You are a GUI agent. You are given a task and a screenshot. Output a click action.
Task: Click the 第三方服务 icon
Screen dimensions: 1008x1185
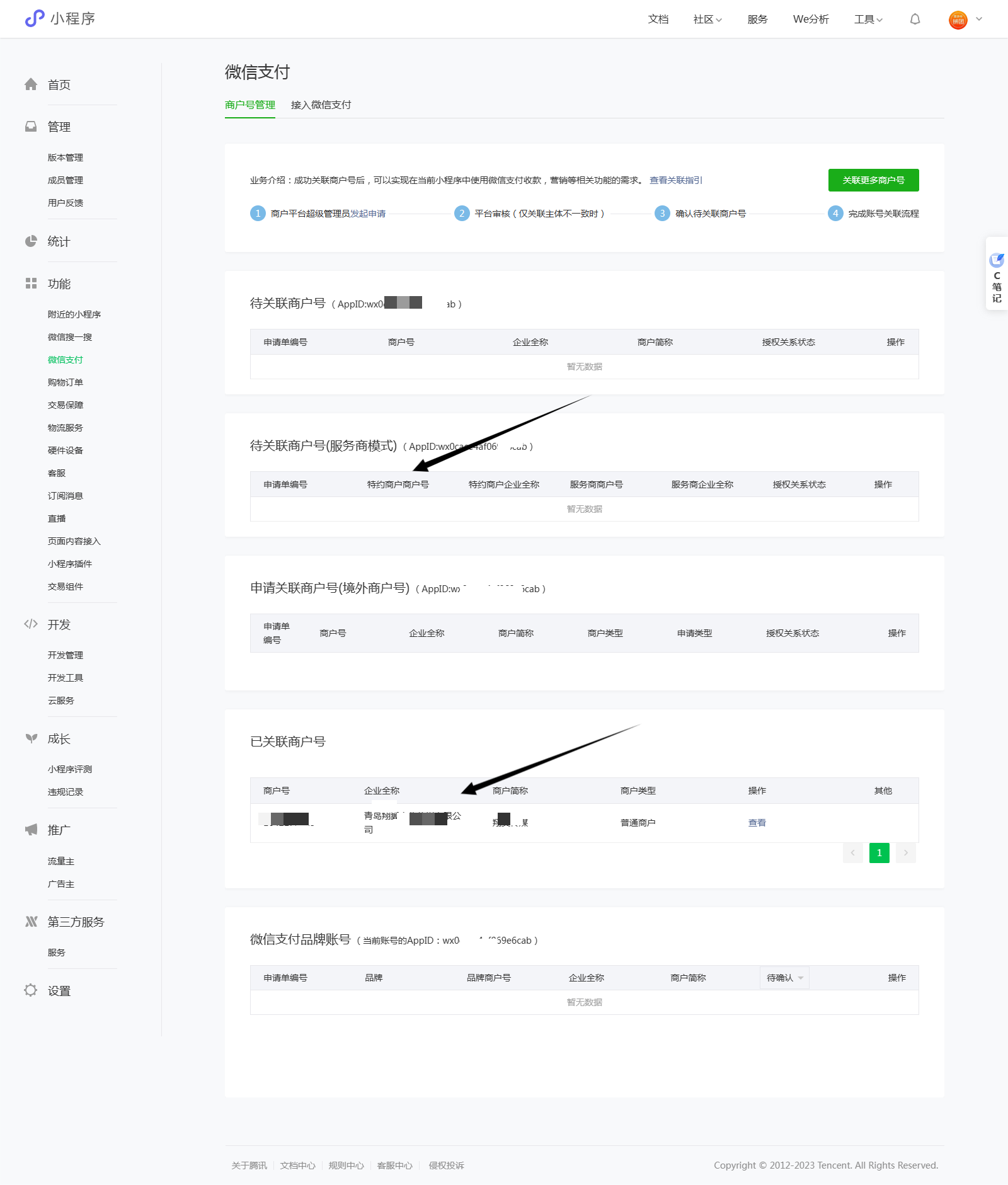[x=31, y=922]
